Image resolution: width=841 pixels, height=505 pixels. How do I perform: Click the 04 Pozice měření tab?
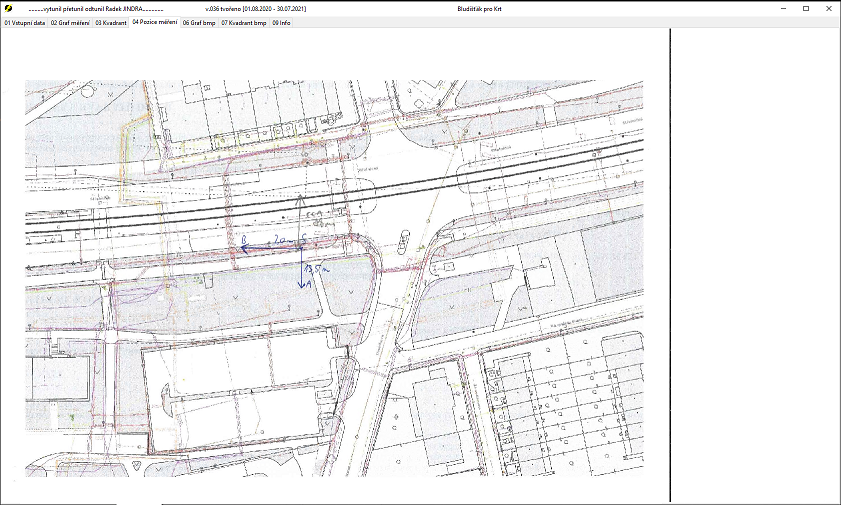tap(154, 22)
